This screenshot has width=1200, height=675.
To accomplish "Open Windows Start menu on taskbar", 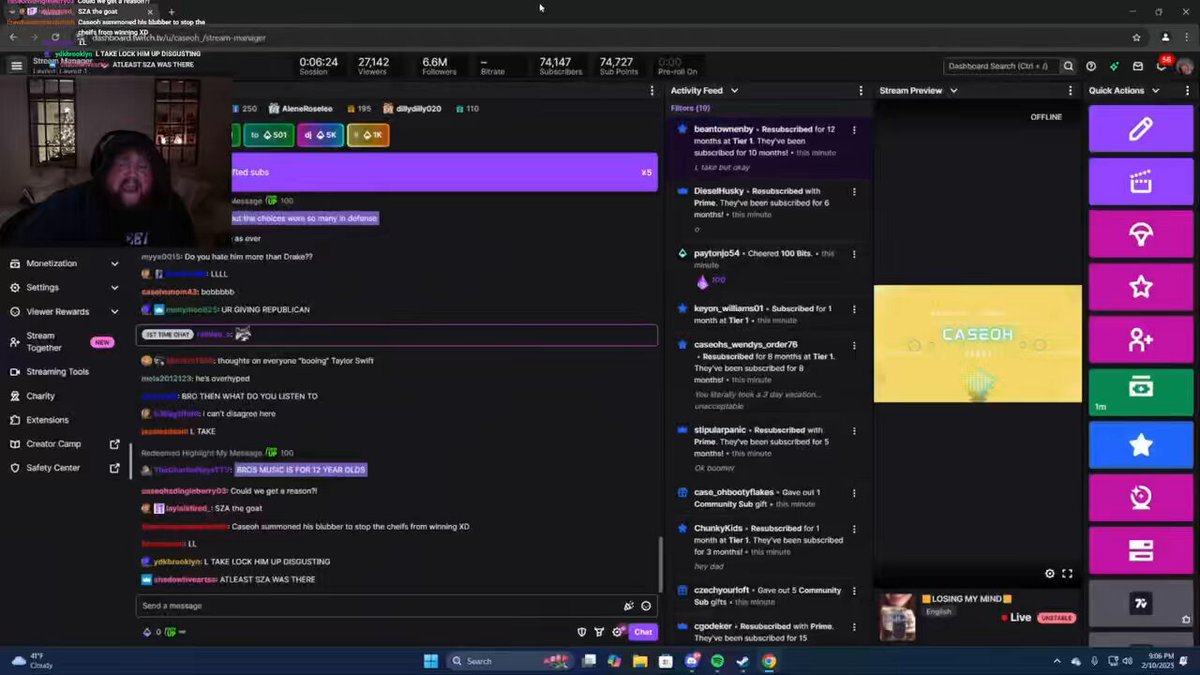I will point(430,661).
